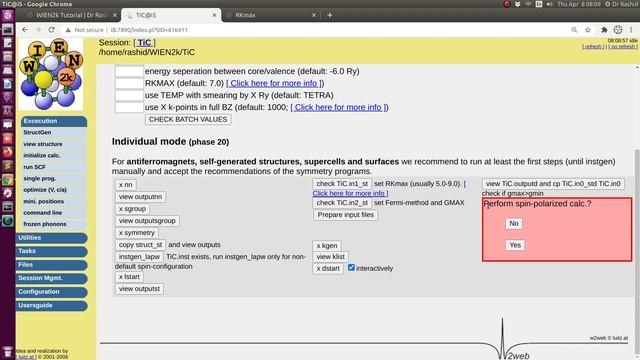Expand the Configuration section

(51, 292)
